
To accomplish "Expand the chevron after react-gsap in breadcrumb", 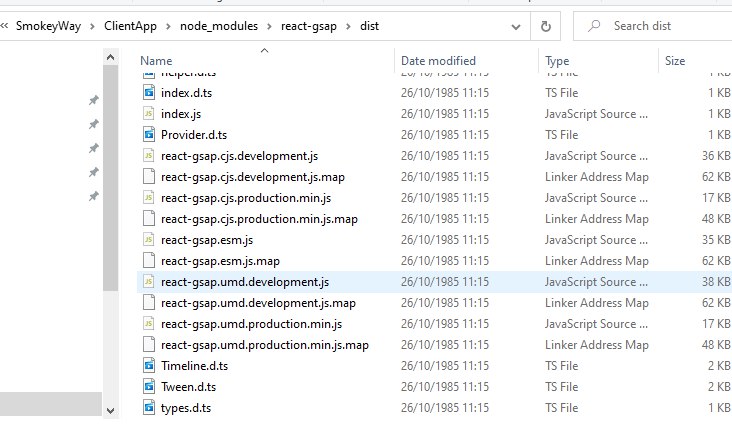I will 348,26.
